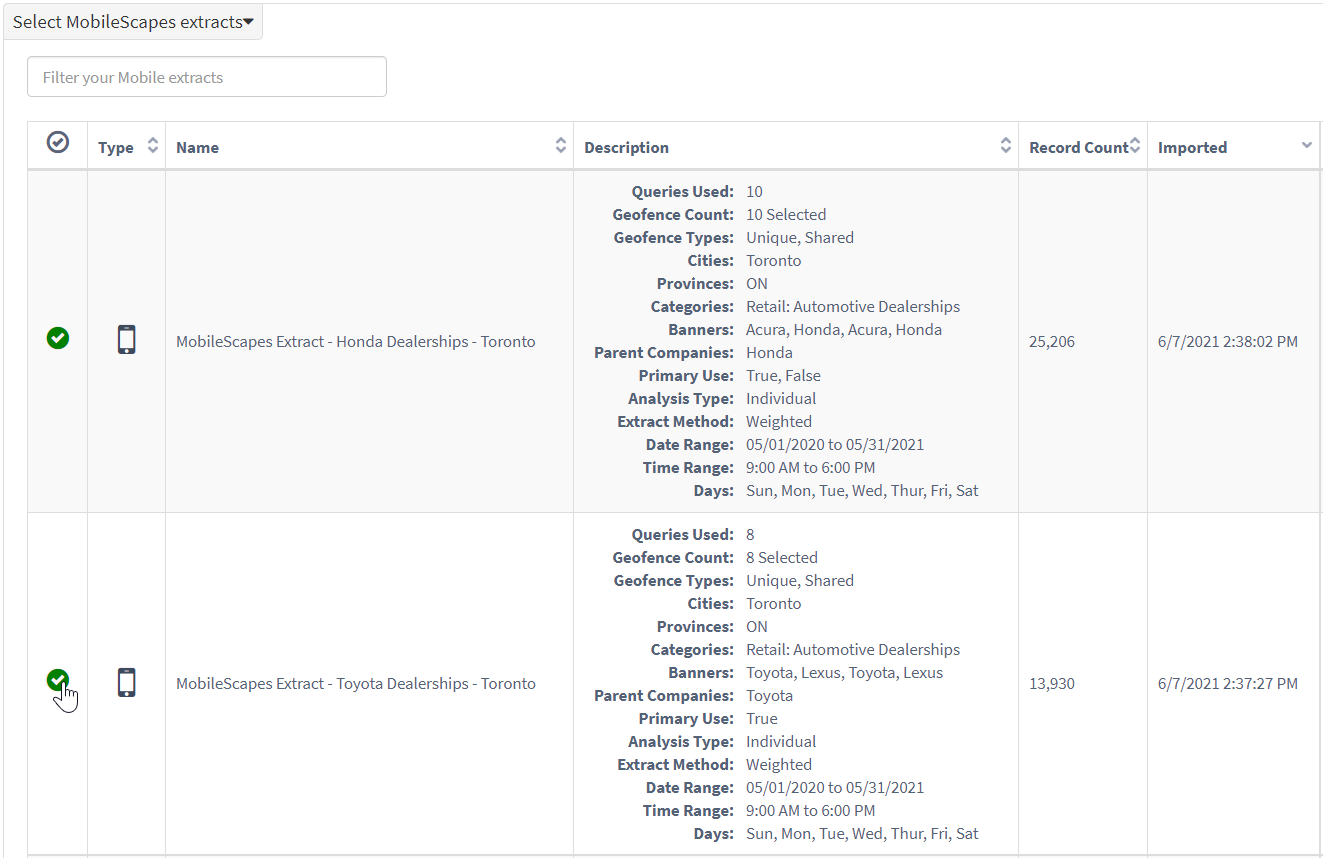This screenshot has width=1323, height=858.
Task: Click Primary Use value True, False
Action: (x=783, y=375)
